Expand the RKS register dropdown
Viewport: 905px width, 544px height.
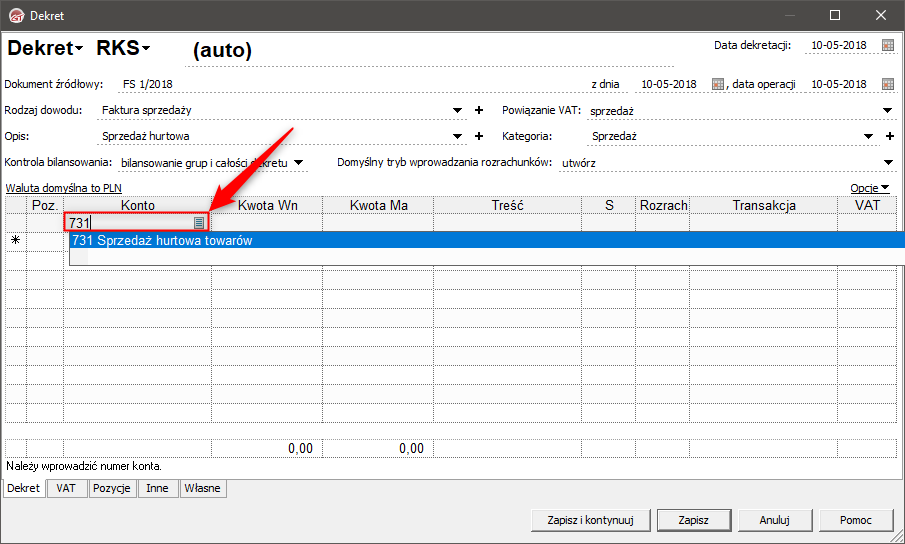click(x=146, y=48)
